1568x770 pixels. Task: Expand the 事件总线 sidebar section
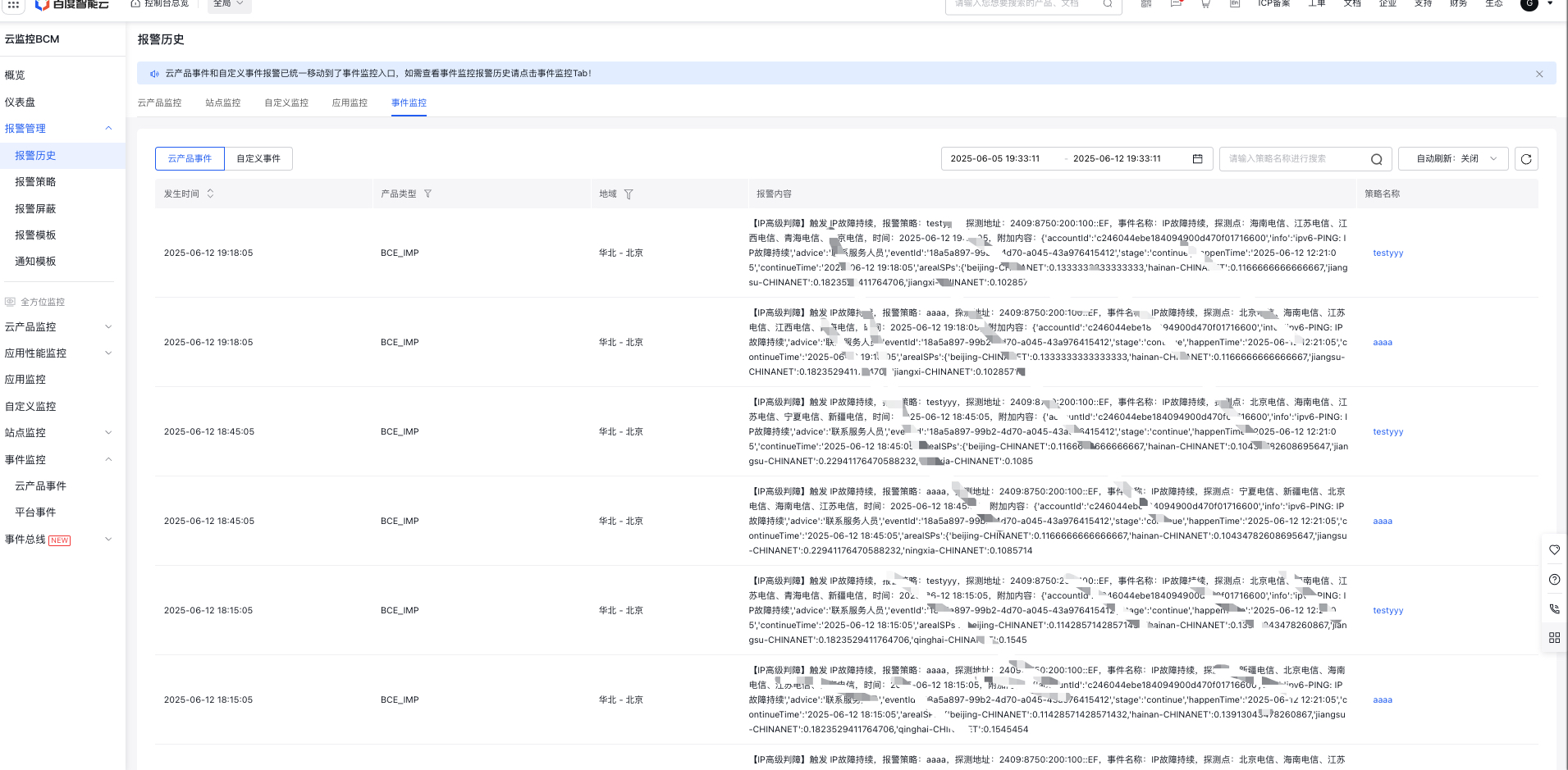(108, 539)
